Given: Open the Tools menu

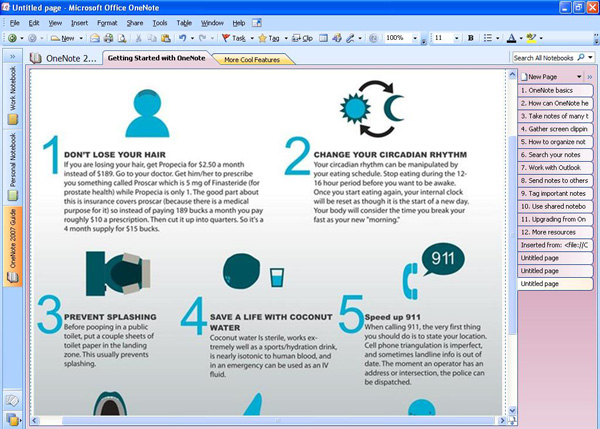Looking at the screenshot, I should (x=160, y=23).
